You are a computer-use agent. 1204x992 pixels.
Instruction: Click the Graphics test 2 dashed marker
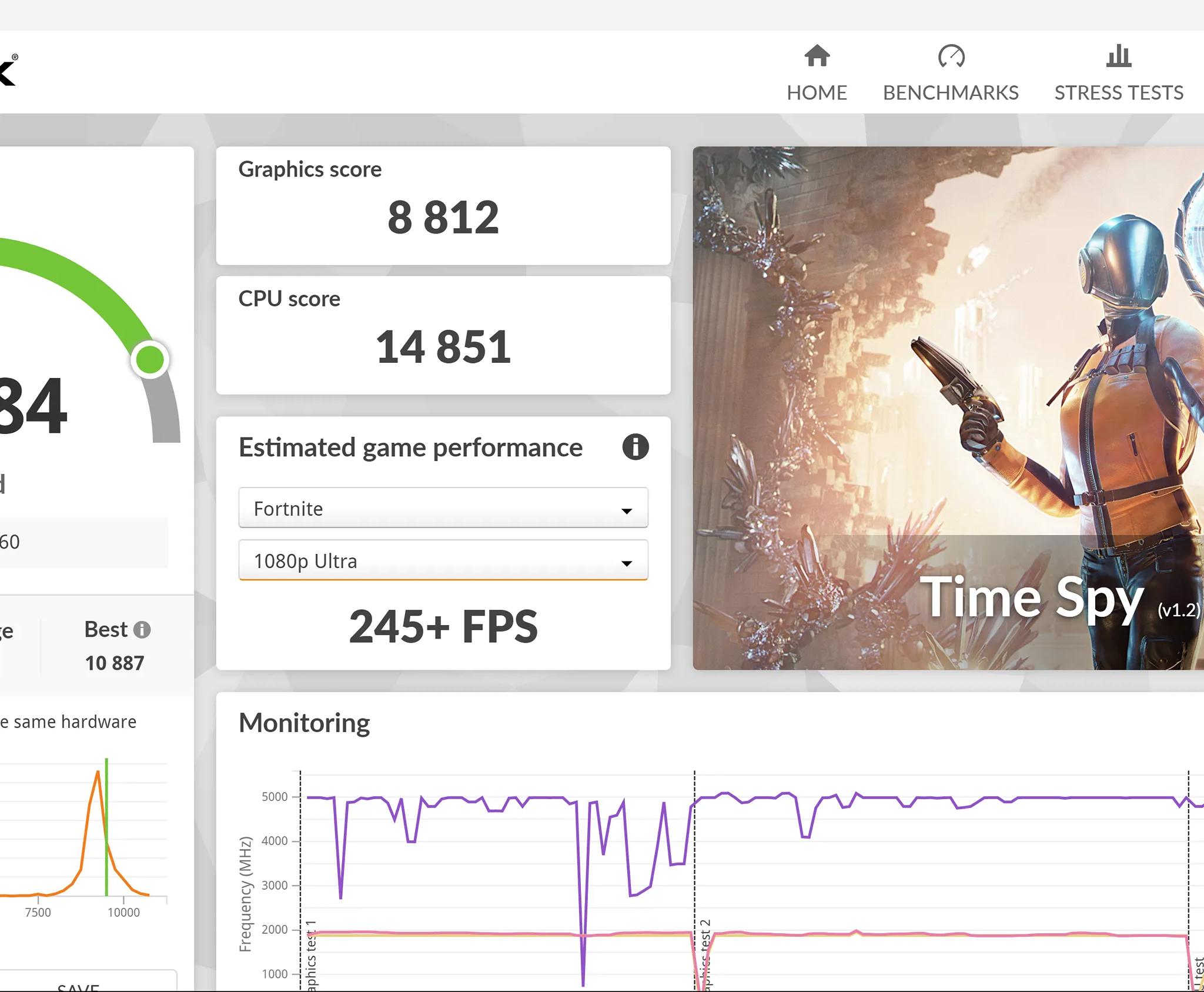pos(694,880)
